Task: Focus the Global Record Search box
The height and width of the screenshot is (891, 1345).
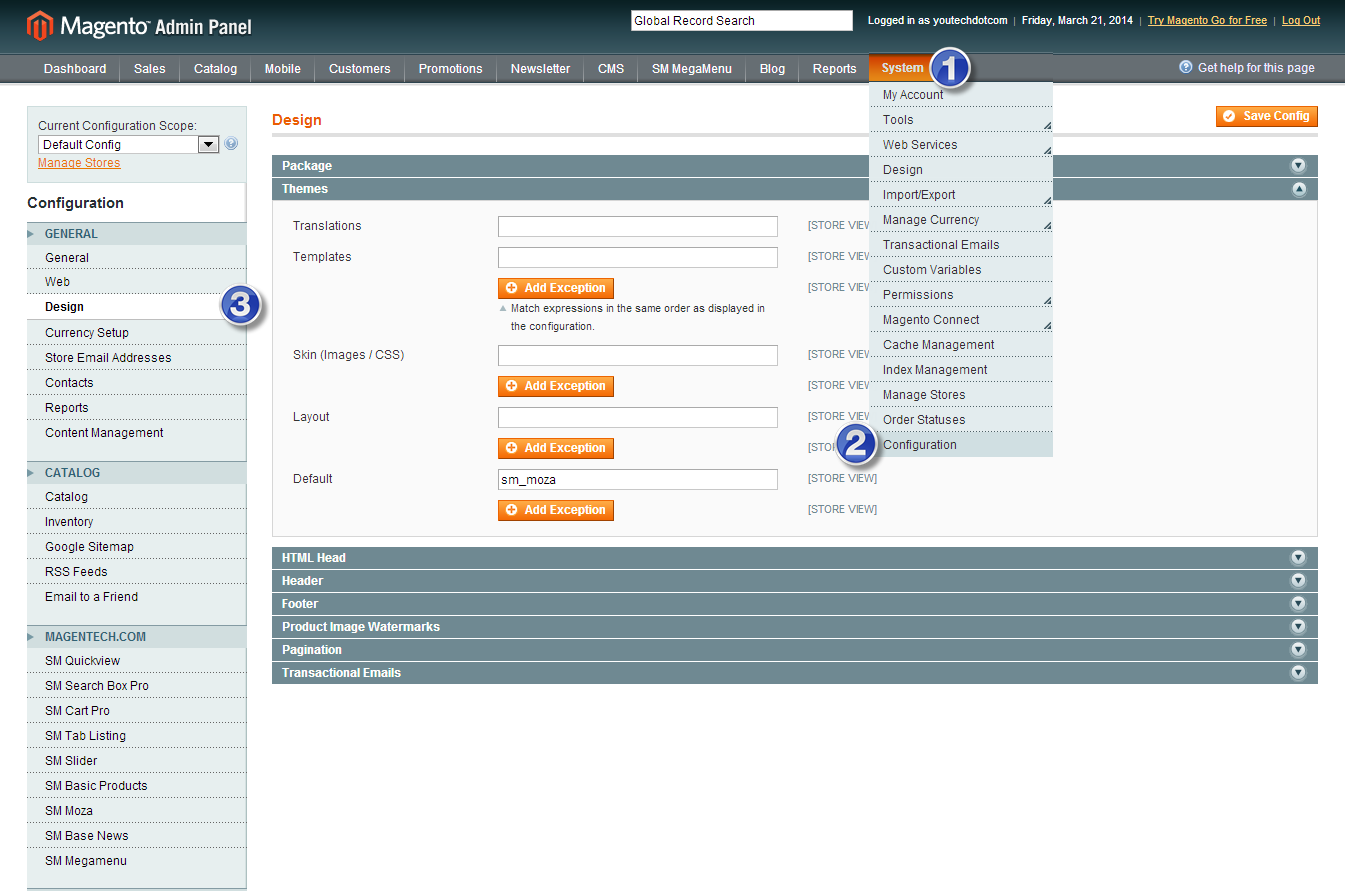Action: (x=741, y=21)
